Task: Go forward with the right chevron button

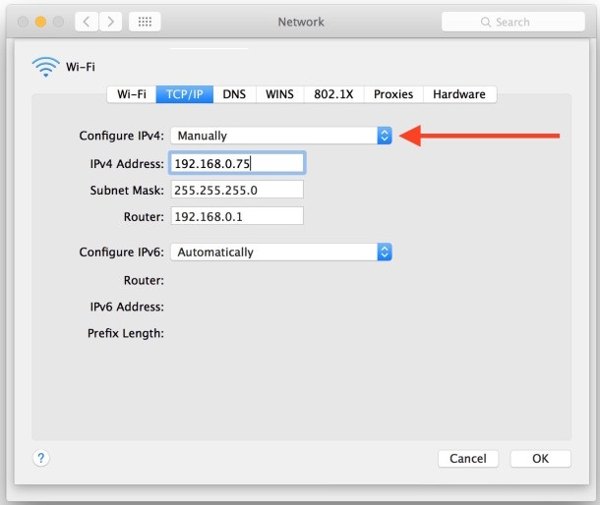Action: coord(111,21)
